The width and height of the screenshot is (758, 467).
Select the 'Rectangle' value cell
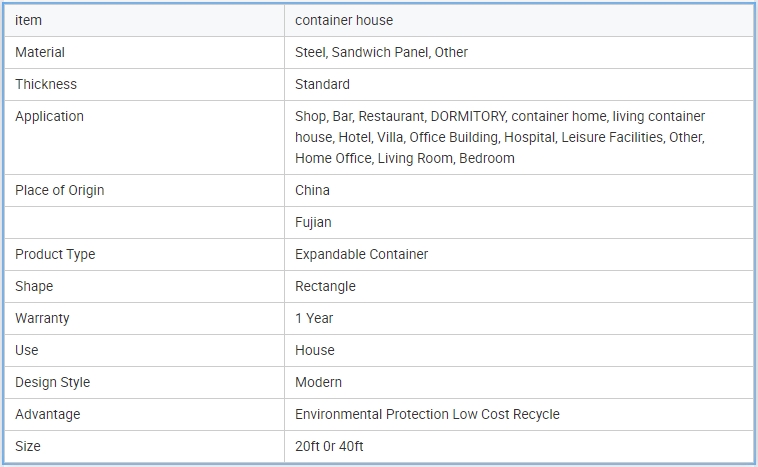pyautogui.click(x=325, y=286)
